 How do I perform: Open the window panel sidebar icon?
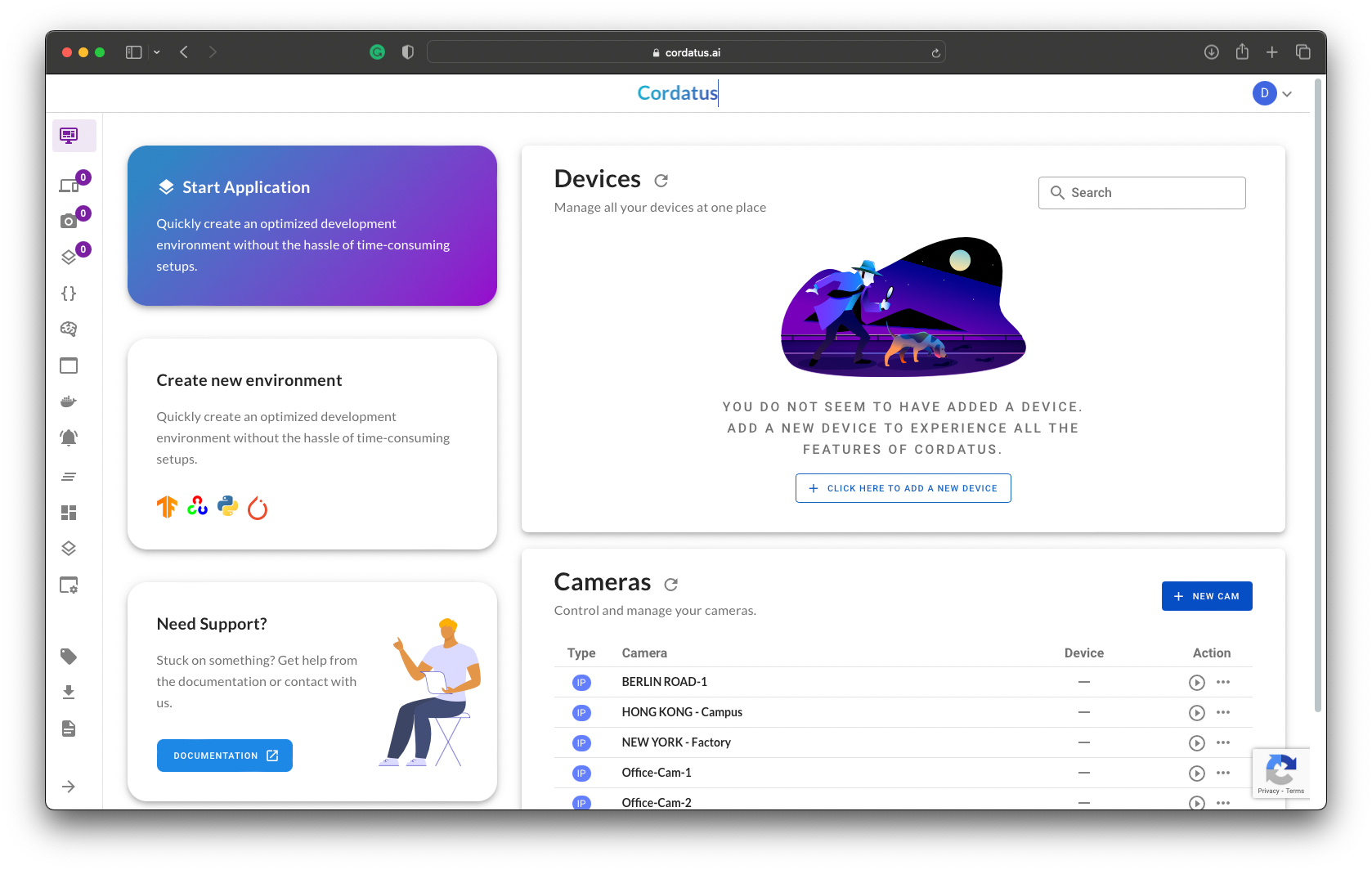coord(69,365)
